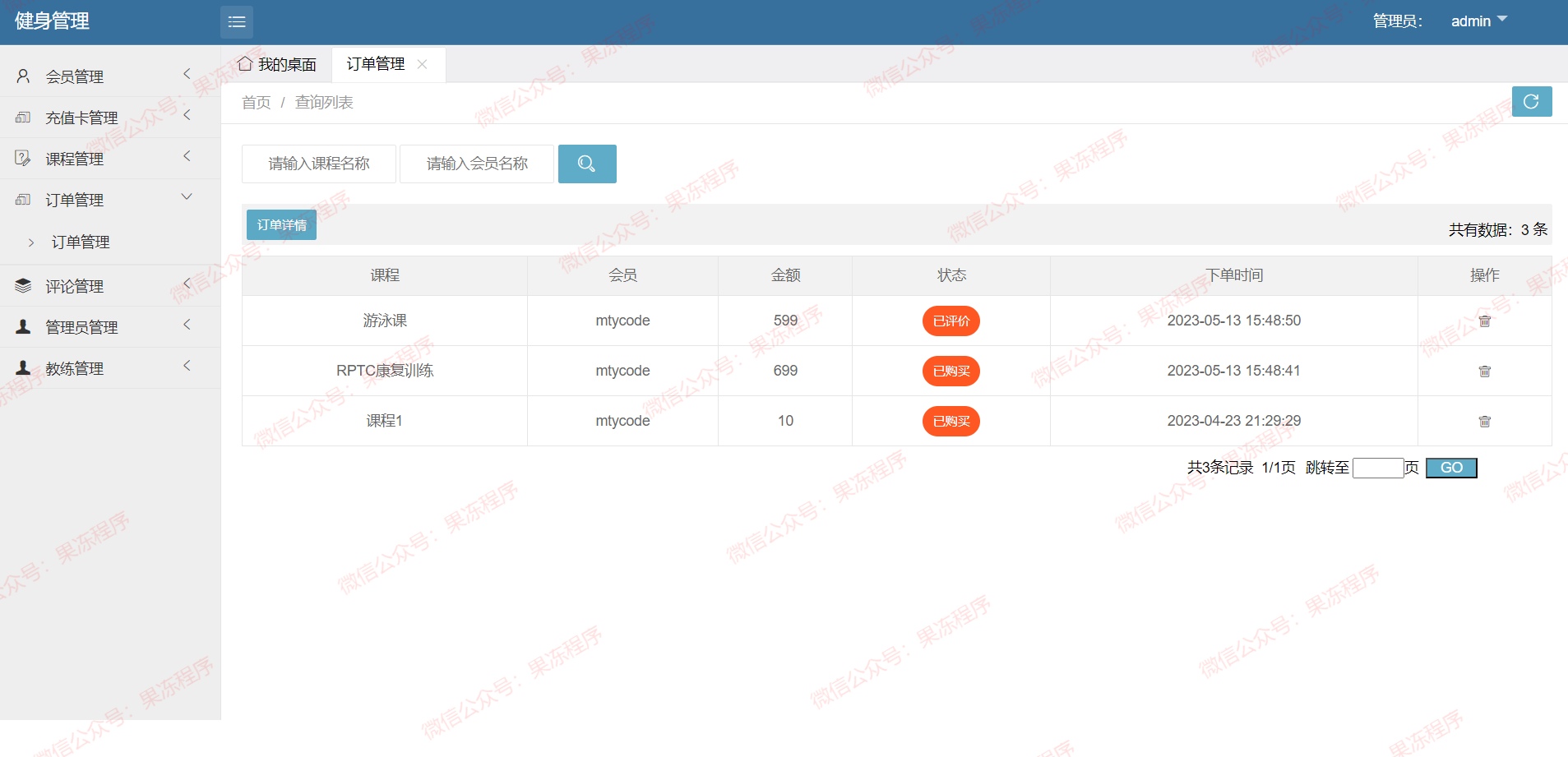Click the 金额 column header
Screen dimensions: 1568x757
point(785,275)
